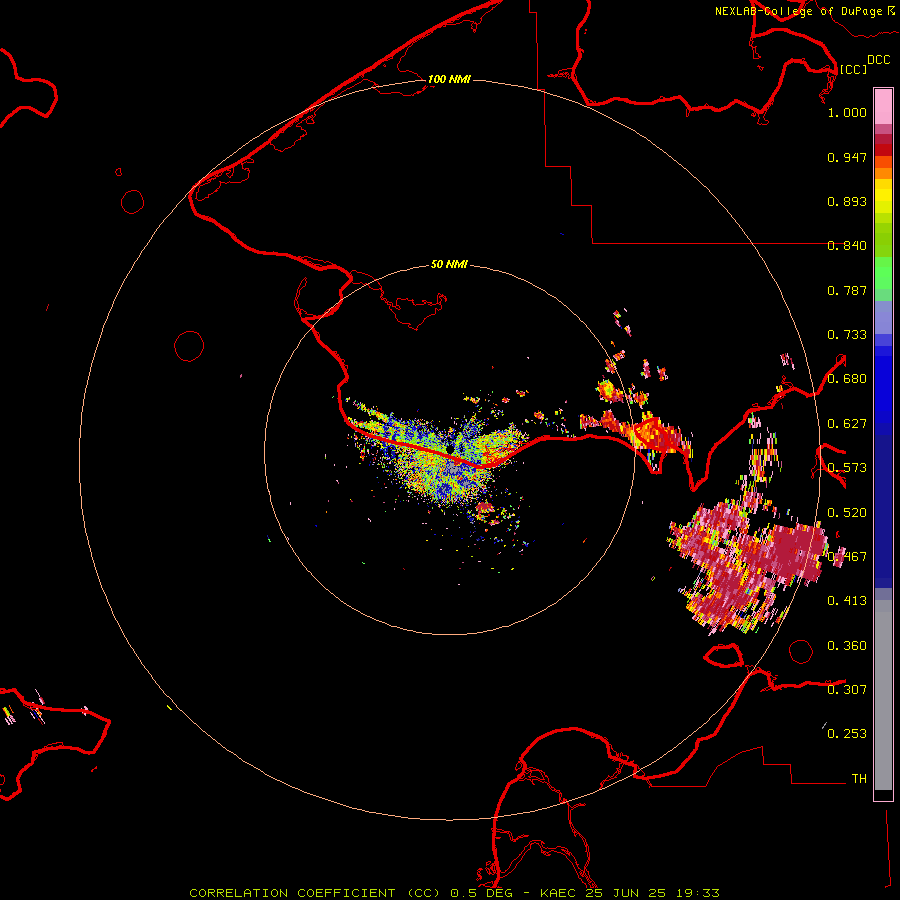Click the 0.307 colorbar value
Screen dimensions: 900x900
click(847, 690)
